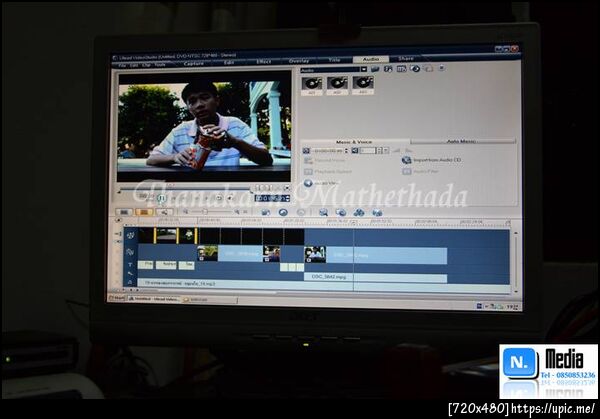Click the repeat playback button
Viewport: 600px width, 419px height.
[219, 198]
